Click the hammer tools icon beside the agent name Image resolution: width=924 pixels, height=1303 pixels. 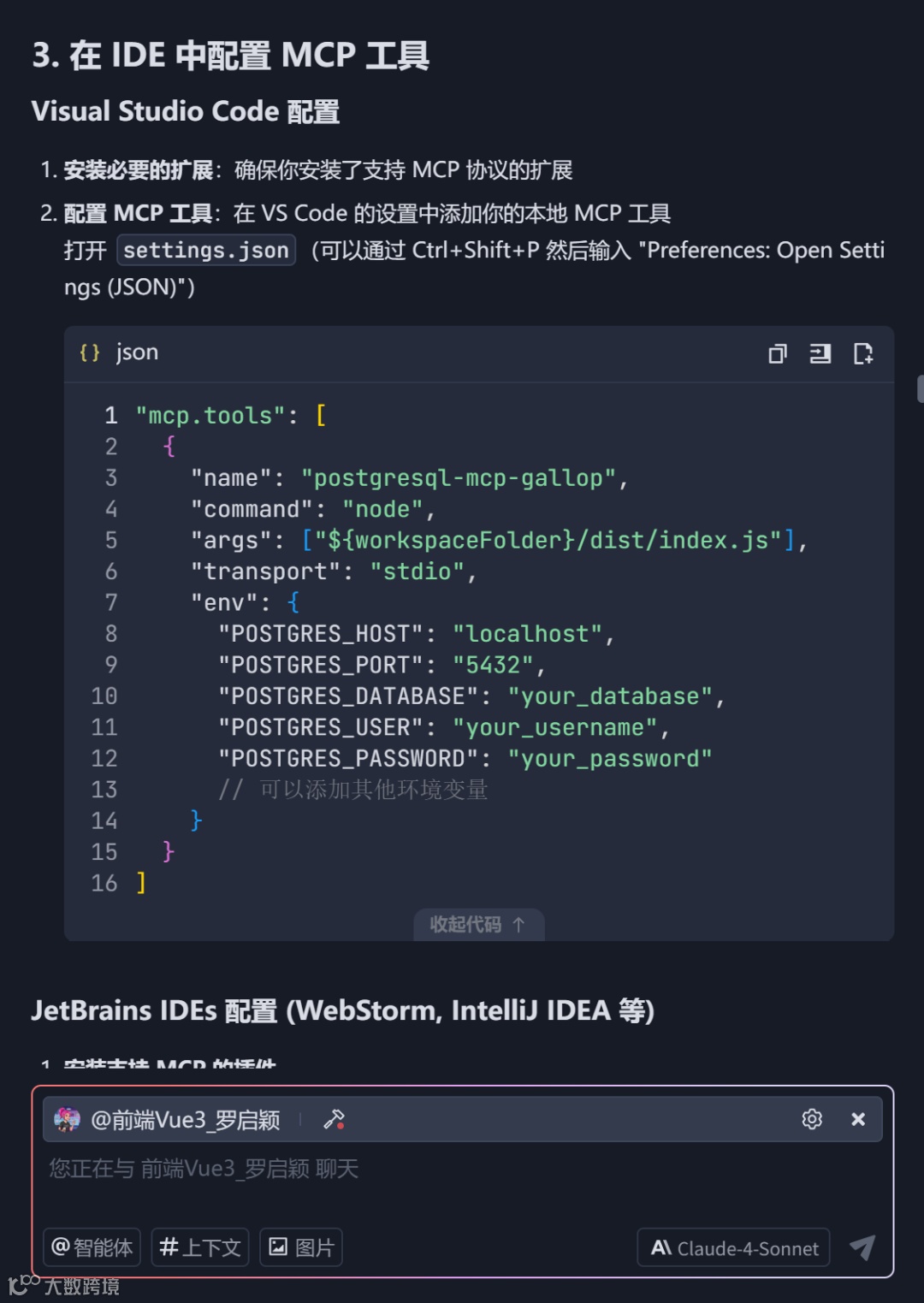334,1119
